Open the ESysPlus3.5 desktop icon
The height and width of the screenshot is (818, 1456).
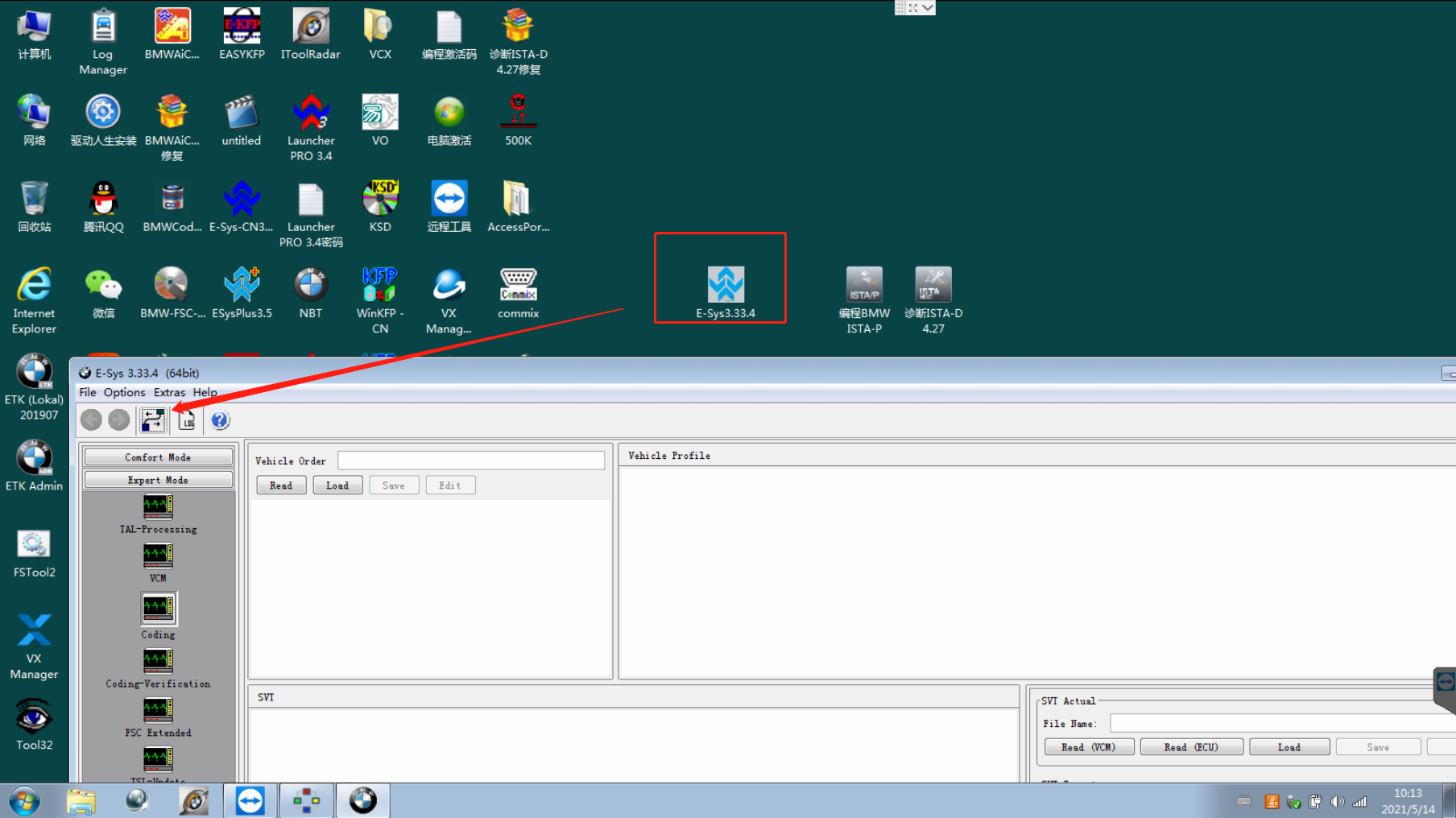(x=242, y=292)
